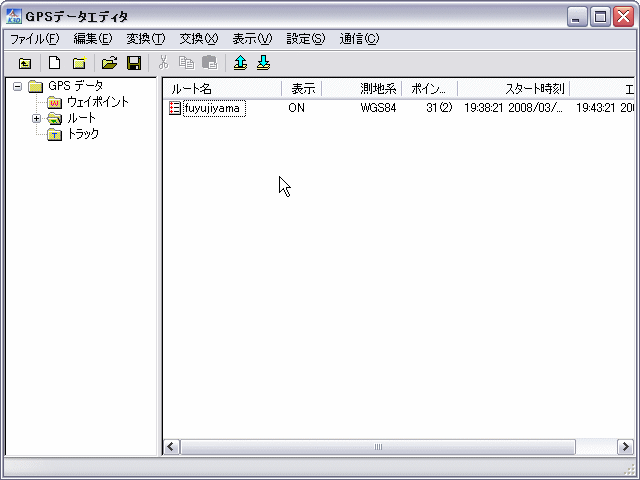This screenshot has width=640, height=480.
Task: Open the 編集(E) menu
Action: click(x=93, y=39)
